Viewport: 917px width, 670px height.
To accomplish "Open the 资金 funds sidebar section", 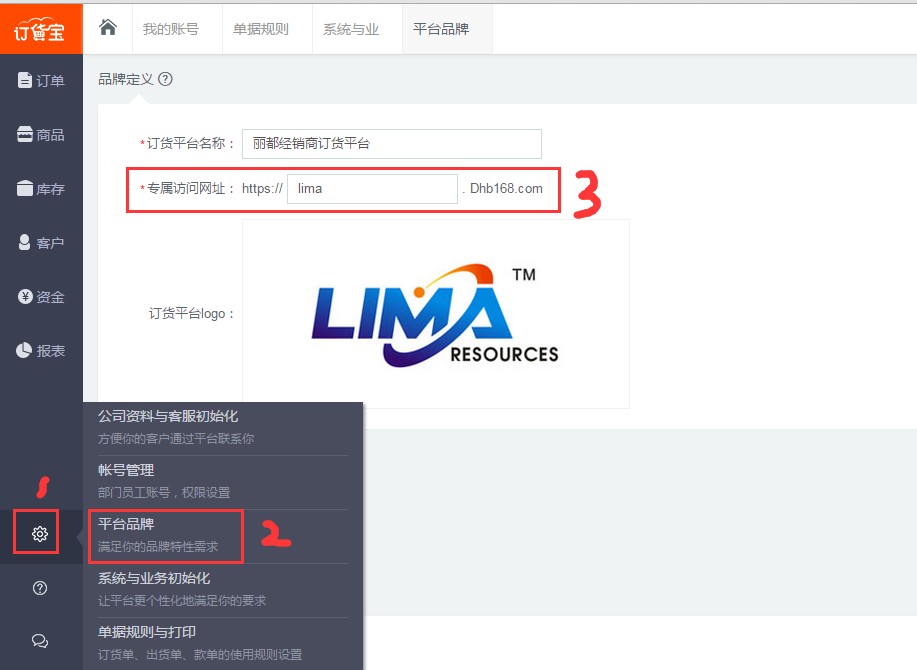I will (x=41, y=297).
